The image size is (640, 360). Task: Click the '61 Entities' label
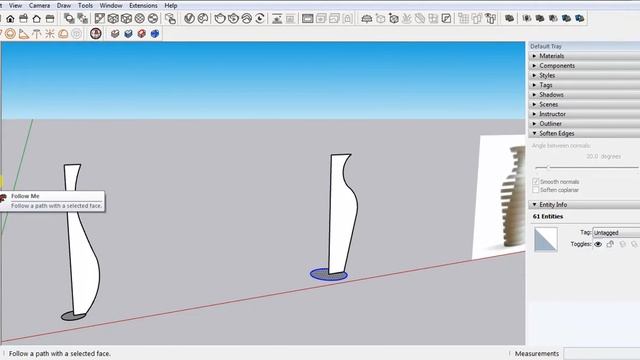click(x=548, y=216)
